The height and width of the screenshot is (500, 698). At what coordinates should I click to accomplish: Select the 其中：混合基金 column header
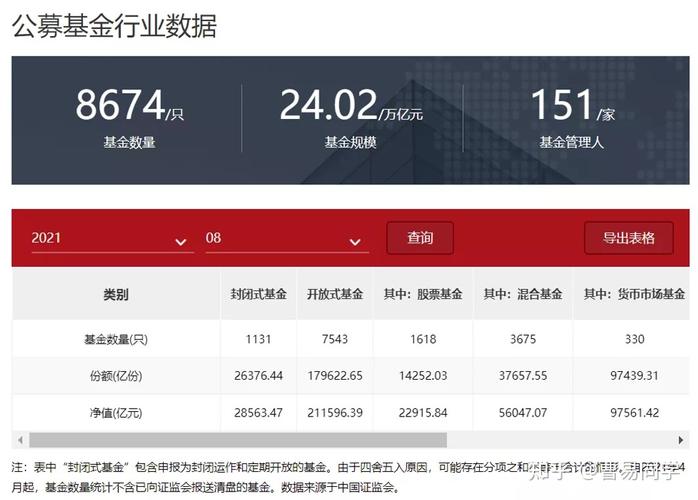[523, 294]
